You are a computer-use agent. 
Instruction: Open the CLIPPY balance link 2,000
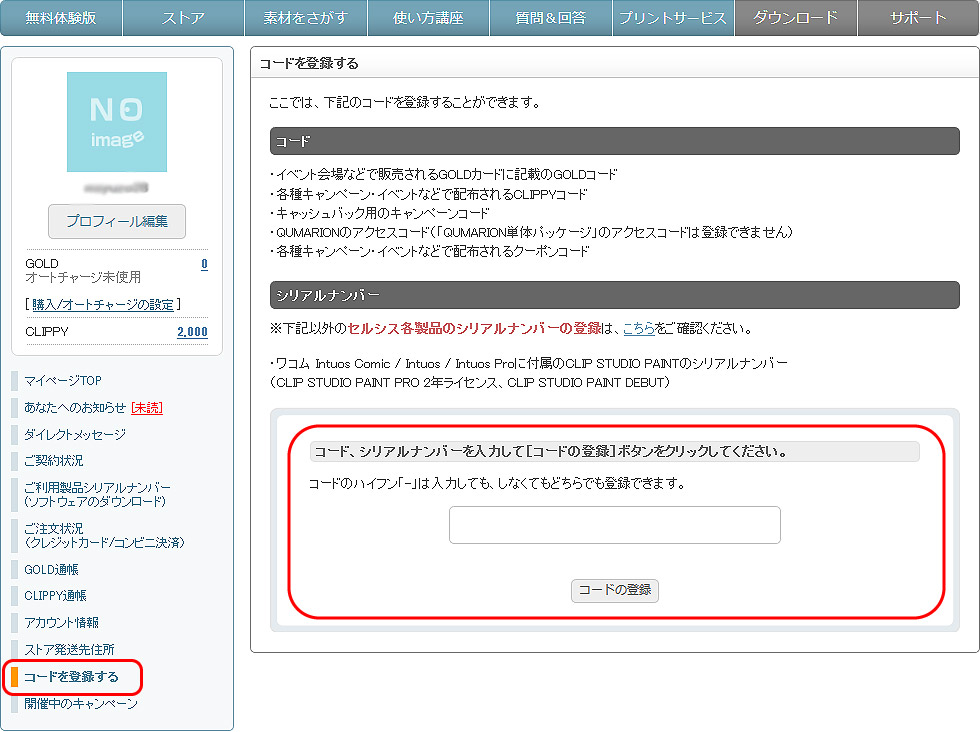click(192, 332)
